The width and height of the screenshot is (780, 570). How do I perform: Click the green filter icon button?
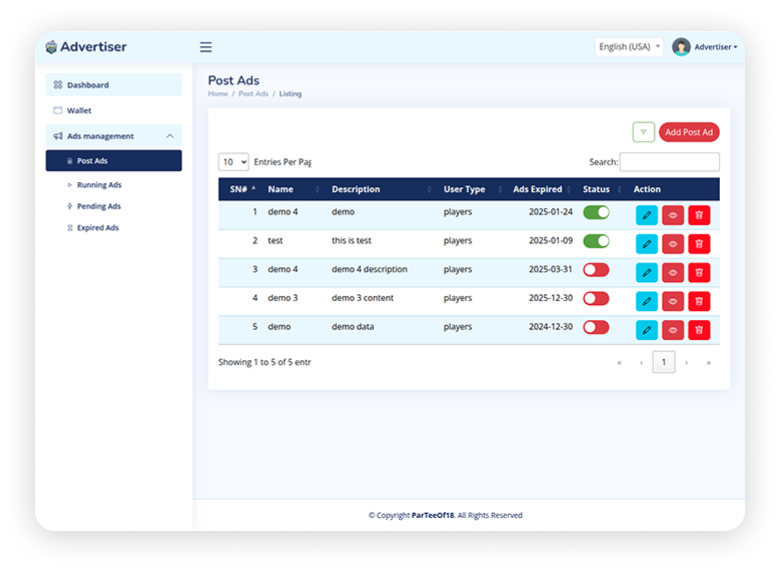pyautogui.click(x=643, y=132)
